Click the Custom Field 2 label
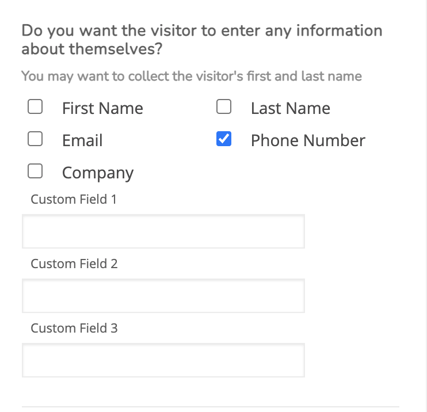This screenshot has width=427, height=412. point(74,264)
